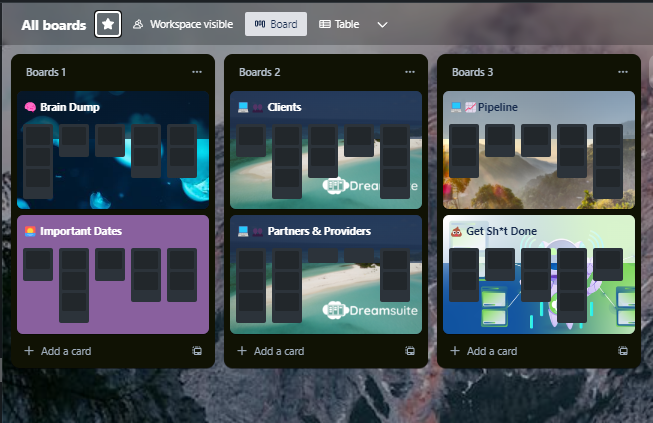The height and width of the screenshot is (423, 653).
Task: Click the Boards 3 list title
Action: pos(472,72)
